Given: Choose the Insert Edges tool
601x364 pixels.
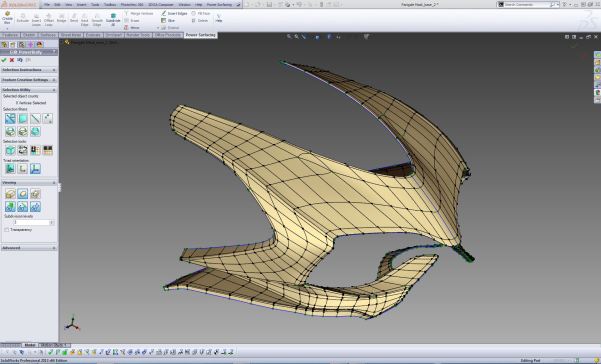Looking at the screenshot, I should point(174,13).
